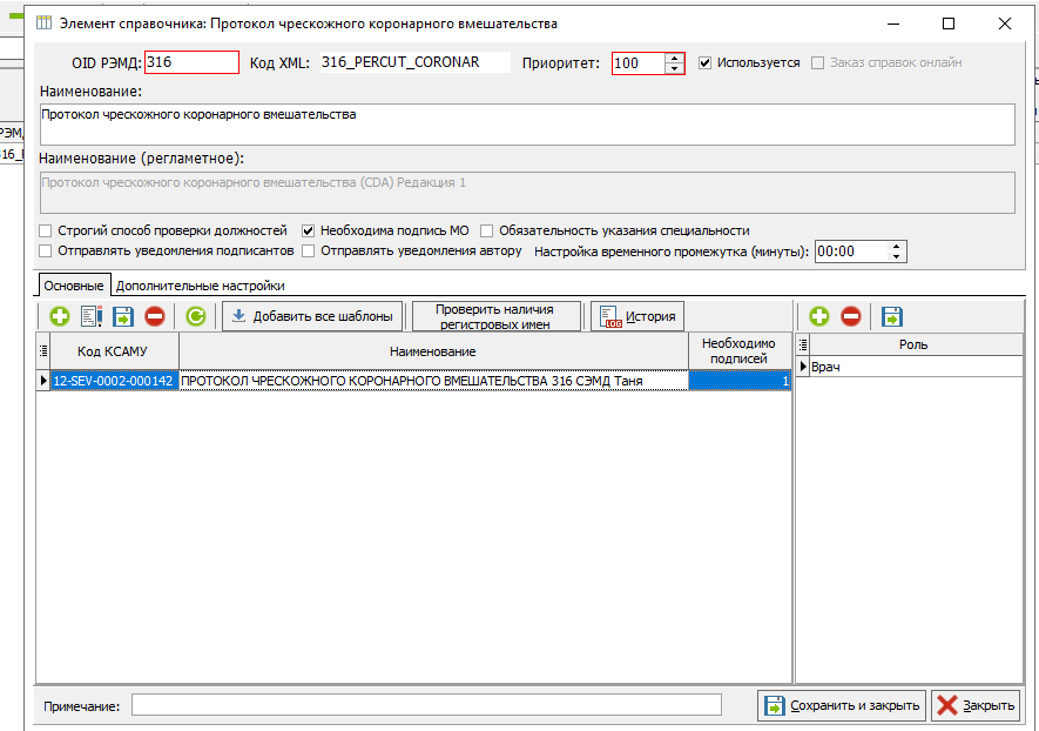Switch to the Основные tab
Image resolution: width=1039 pixels, height=731 pixels.
click(74, 286)
